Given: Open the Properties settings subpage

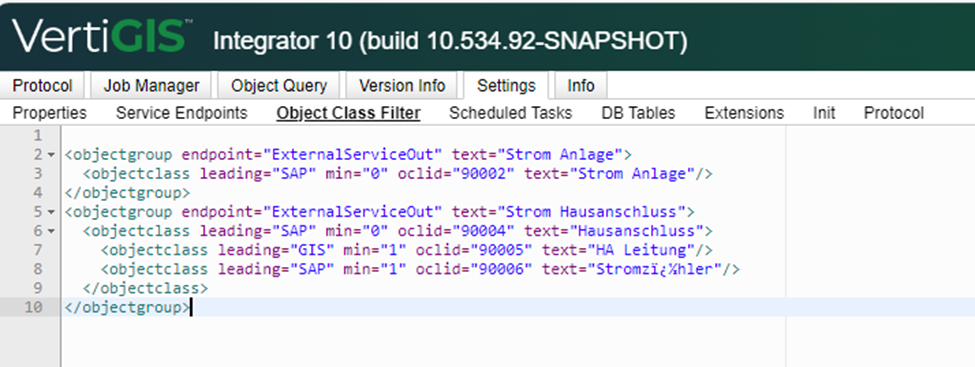Looking at the screenshot, I should tap(50, 113).
